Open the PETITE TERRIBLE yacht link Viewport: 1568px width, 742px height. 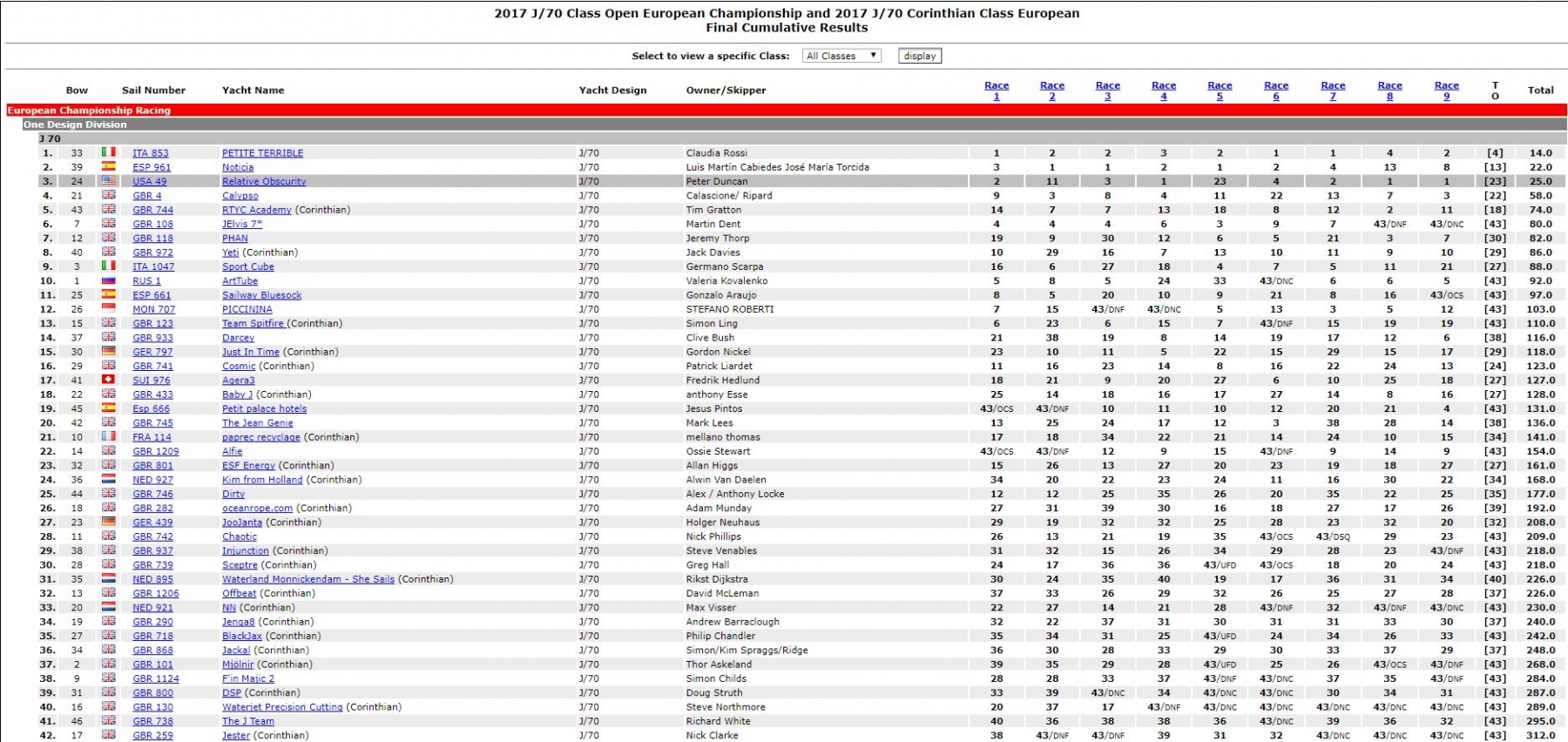pos(262,153)
